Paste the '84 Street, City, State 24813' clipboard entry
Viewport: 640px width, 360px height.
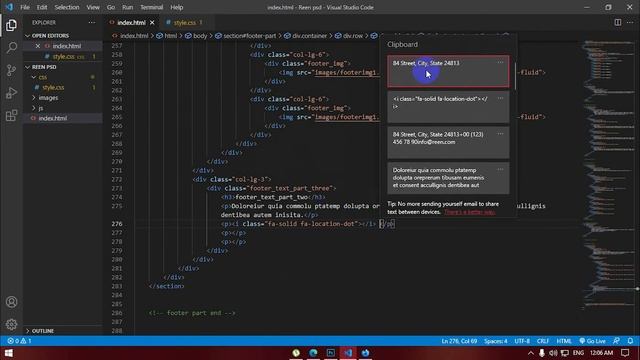tap(448, 71)
